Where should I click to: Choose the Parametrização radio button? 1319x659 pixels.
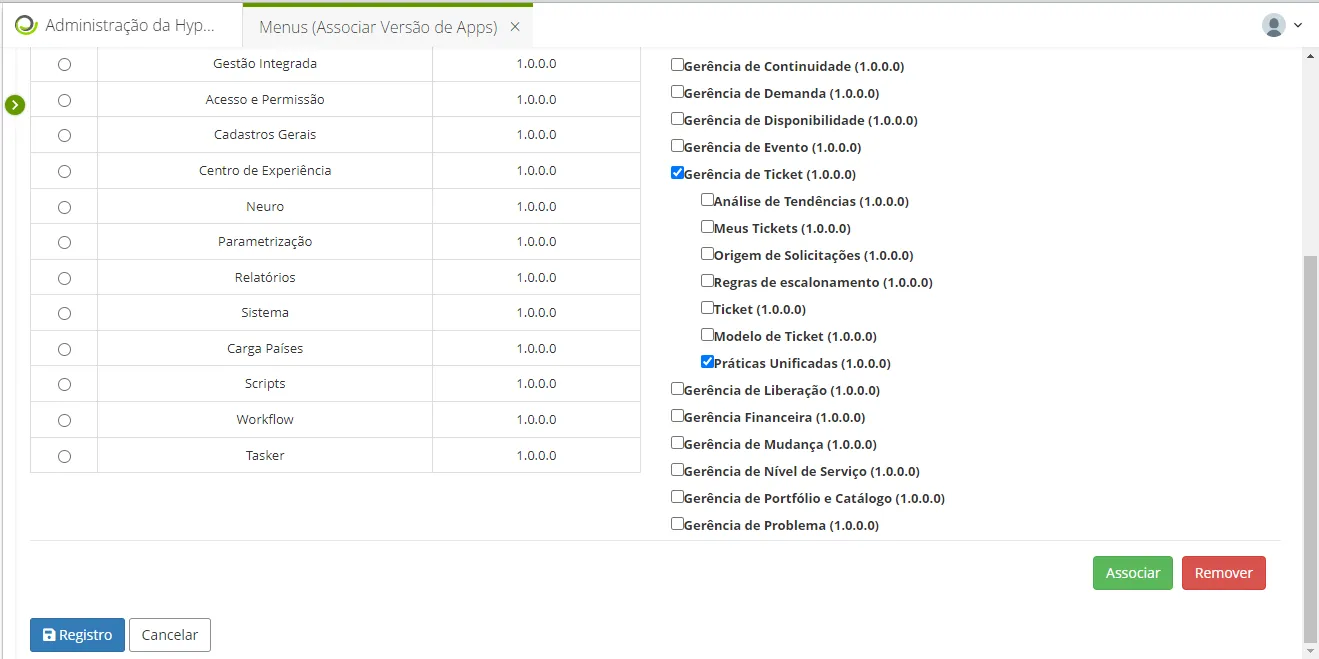(65, 242)
